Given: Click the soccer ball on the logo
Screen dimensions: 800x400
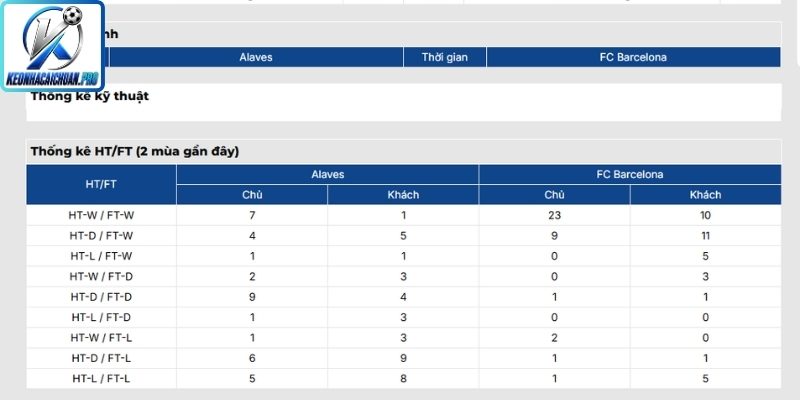Looking at the screenshot, I should click(x=72, y=16).
